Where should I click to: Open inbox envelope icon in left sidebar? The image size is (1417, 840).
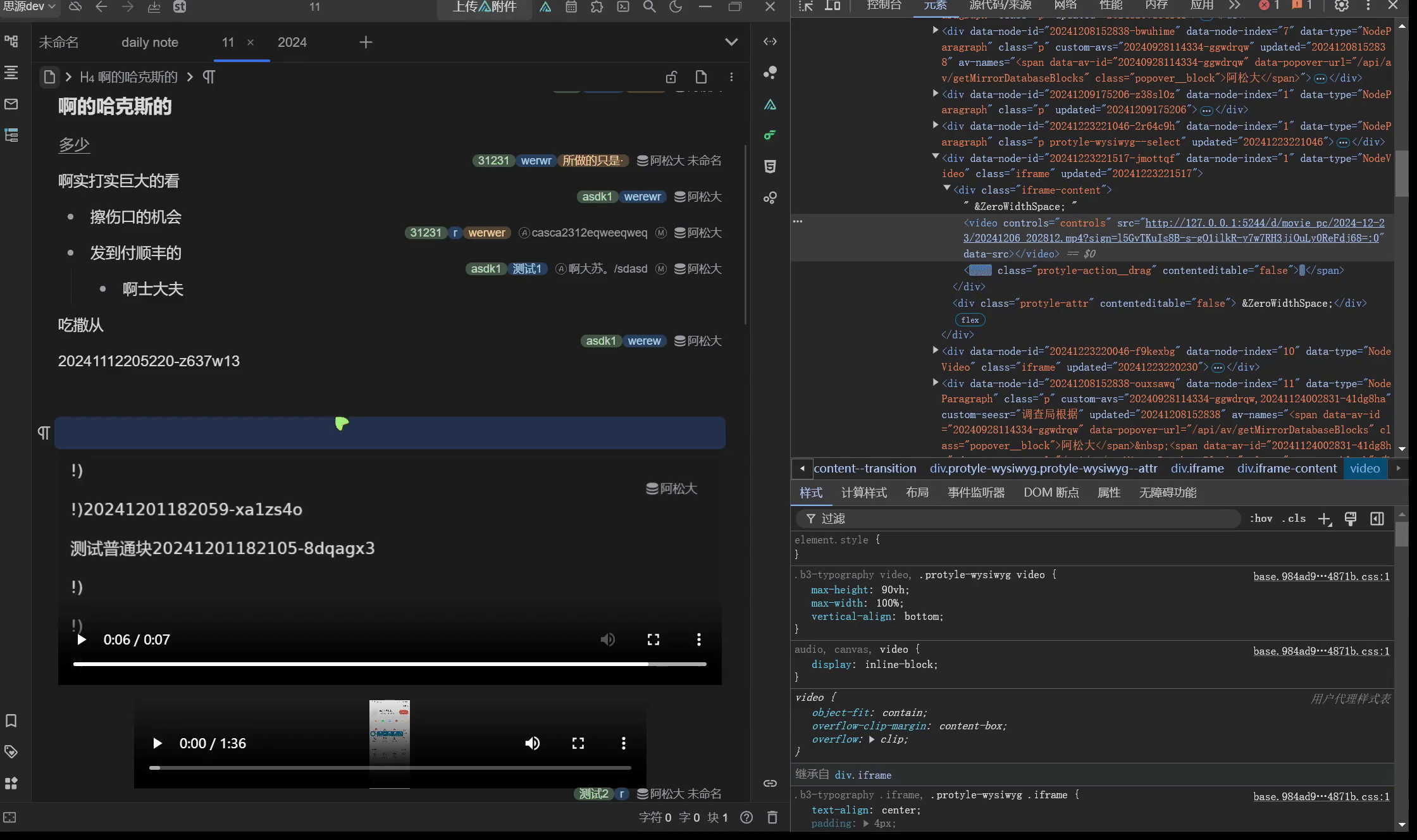point(11,104)
